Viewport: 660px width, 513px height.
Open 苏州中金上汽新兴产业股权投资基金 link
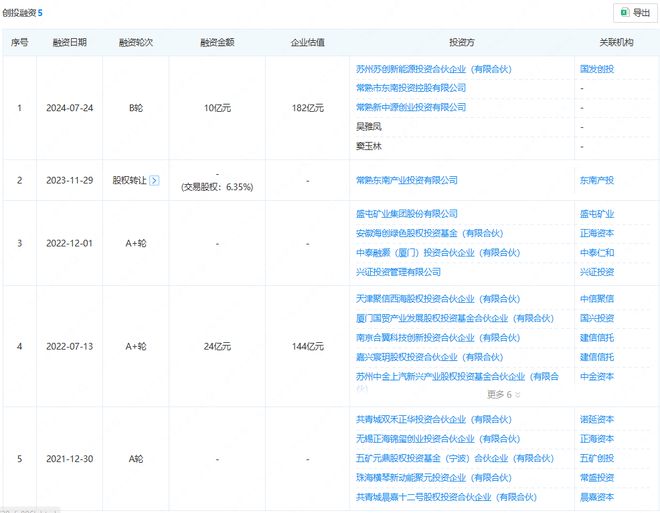[x=457, y=377]
